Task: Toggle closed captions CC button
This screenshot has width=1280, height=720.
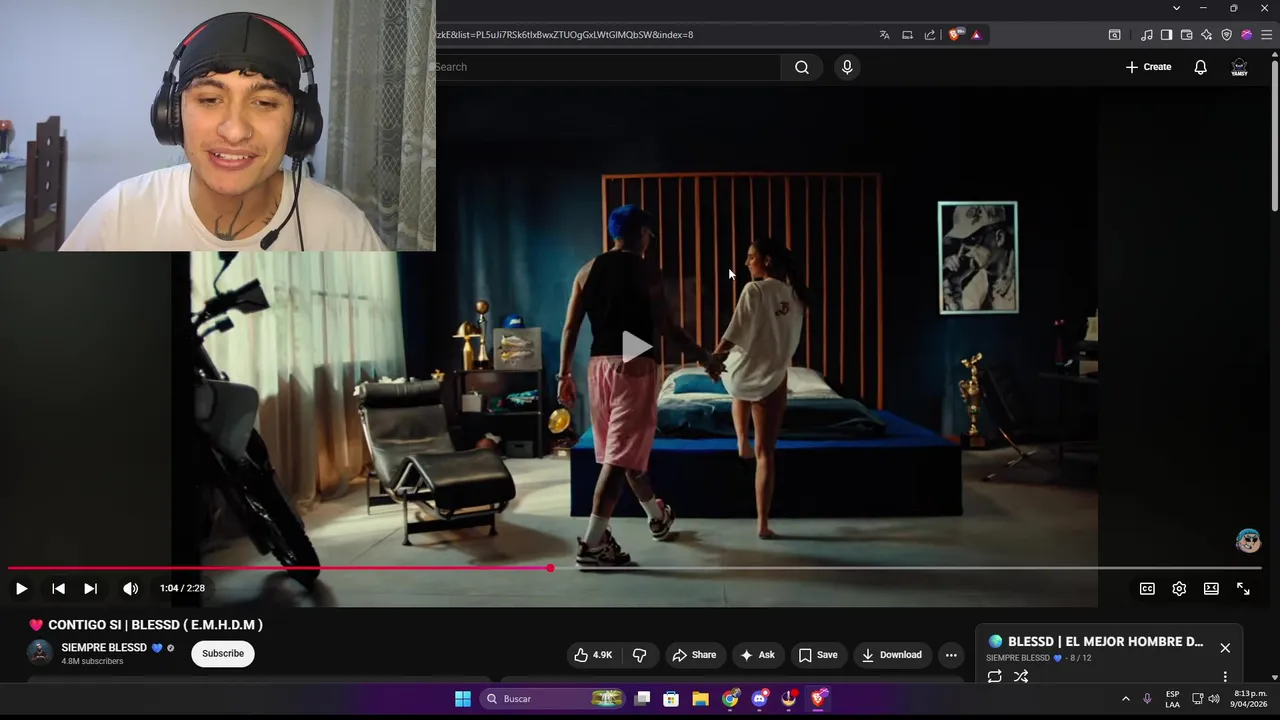Action: (1147, 589)
